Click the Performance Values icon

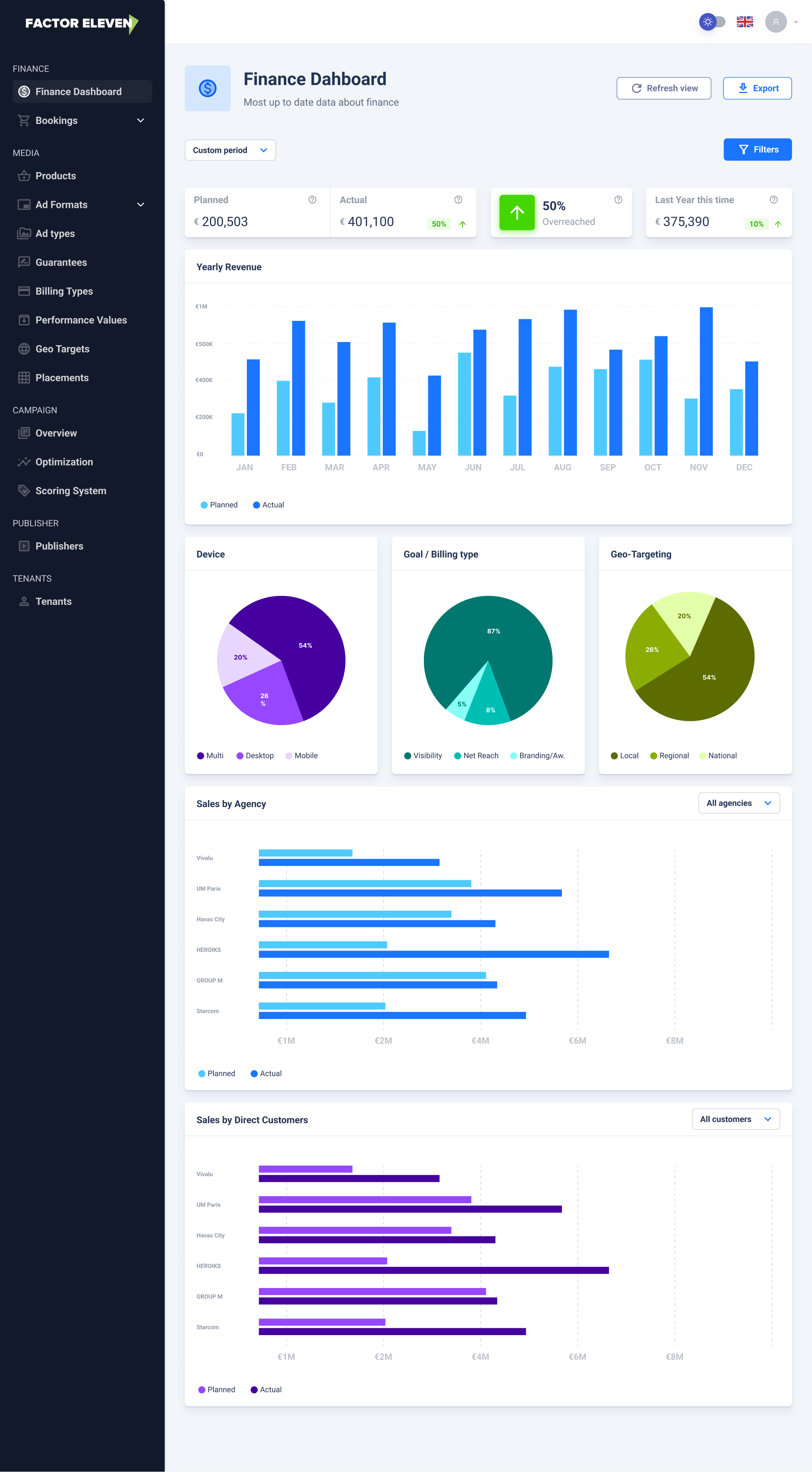24,320
